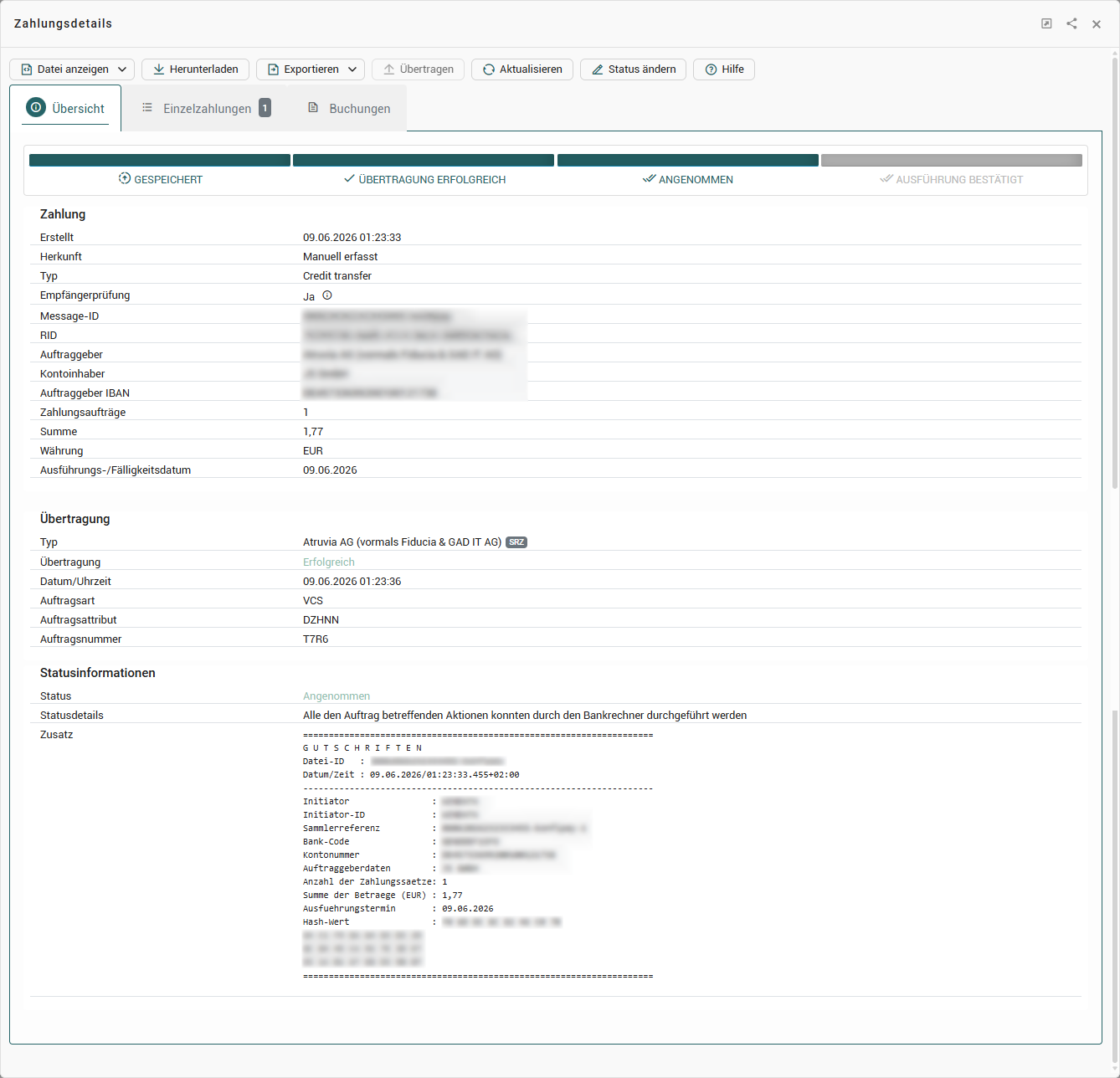Open the Buchungen tab
Screen dimensions: 1120x1078
click(348, 108)
